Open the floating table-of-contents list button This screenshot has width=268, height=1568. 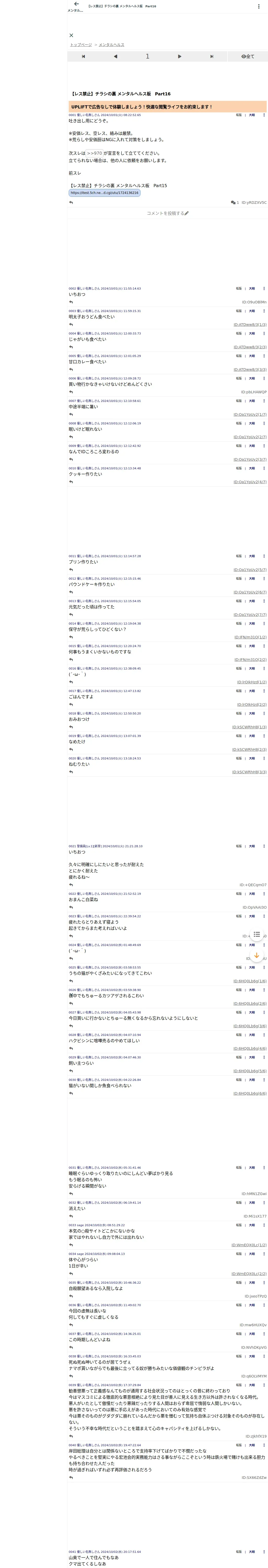[x=257, y=934]
